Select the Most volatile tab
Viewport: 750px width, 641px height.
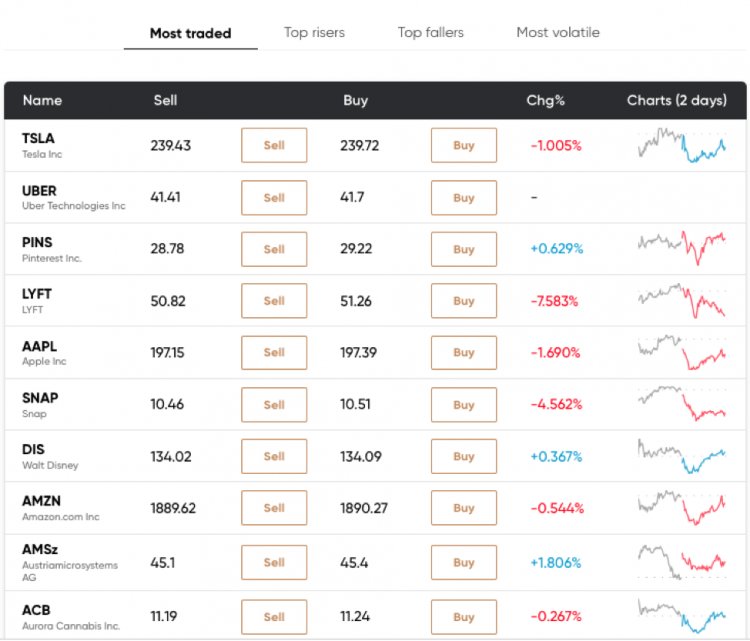[x=558, y=33]
